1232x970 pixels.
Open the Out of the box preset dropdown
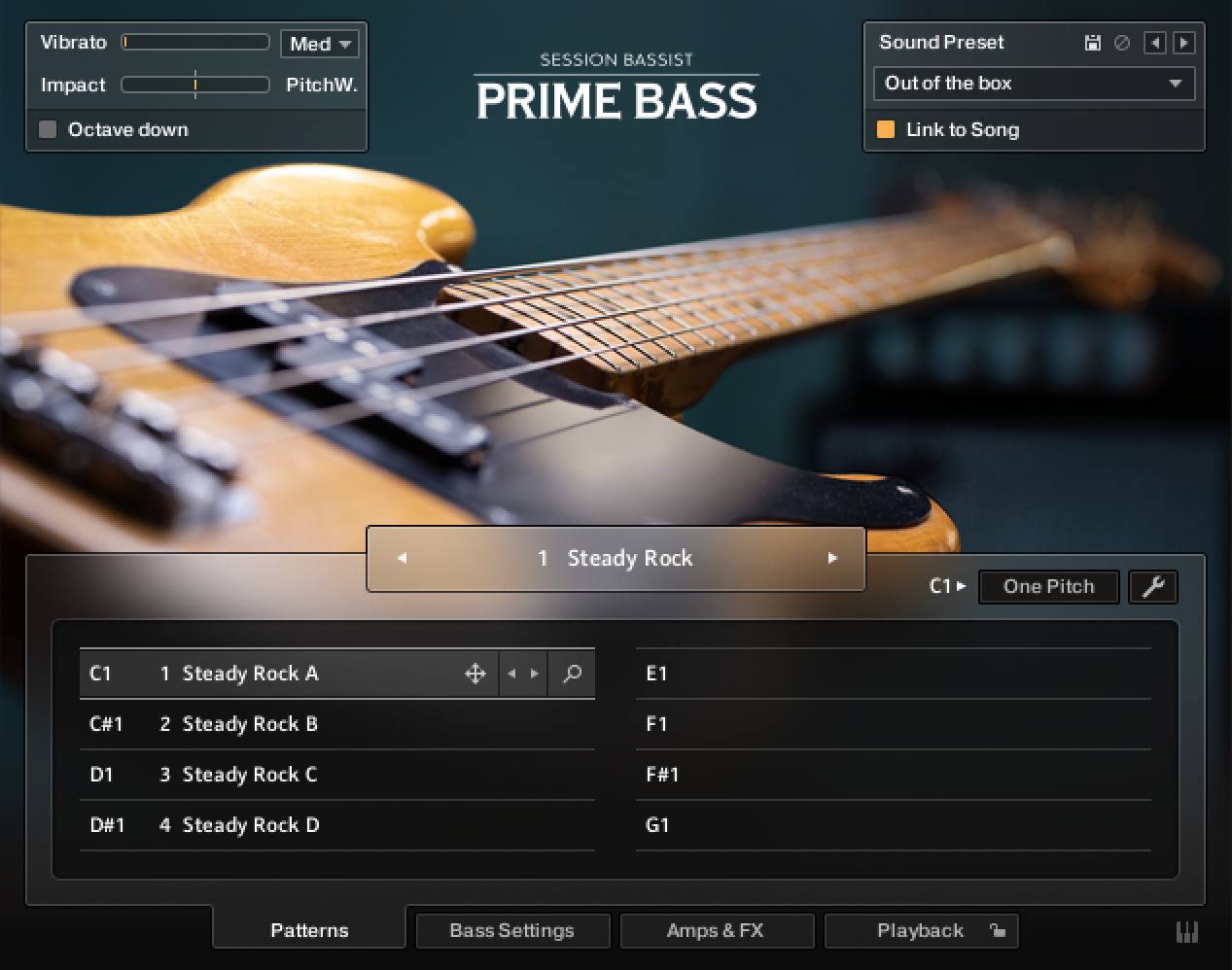[x=1034, y=84]
